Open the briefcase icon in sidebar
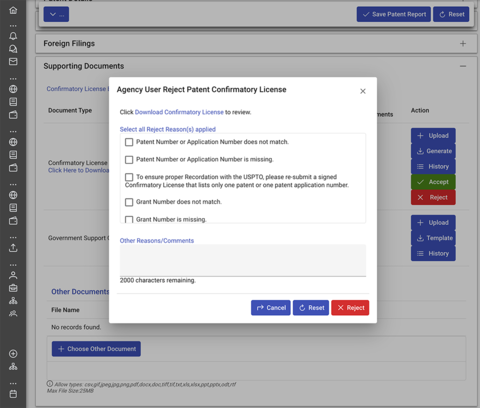 click(x=13, y=288)
